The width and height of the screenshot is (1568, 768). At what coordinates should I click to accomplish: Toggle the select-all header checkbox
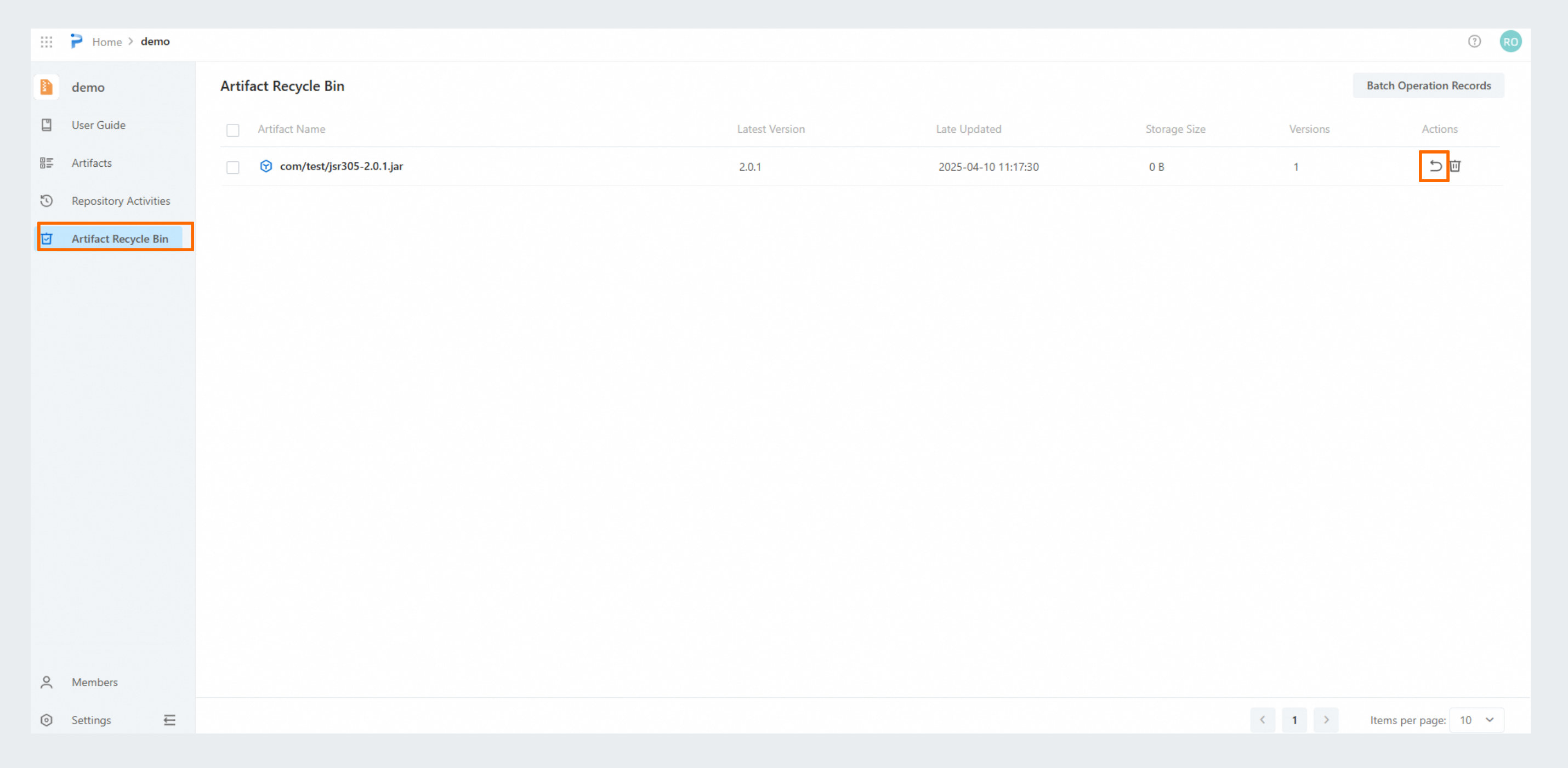[232, 131]
